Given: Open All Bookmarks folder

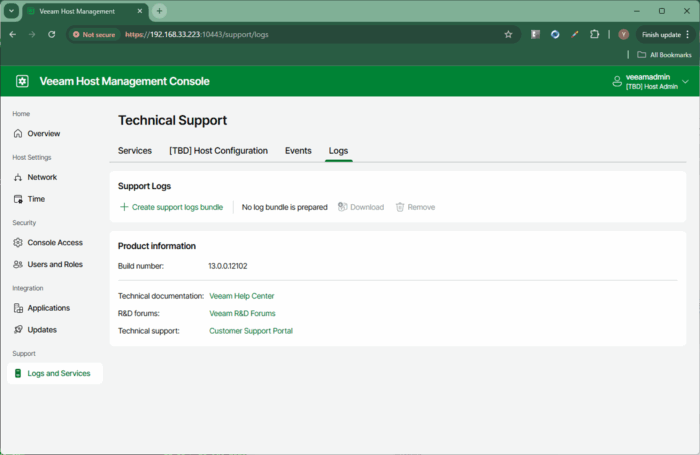Looking at the screenshot, I should point(664,55).
